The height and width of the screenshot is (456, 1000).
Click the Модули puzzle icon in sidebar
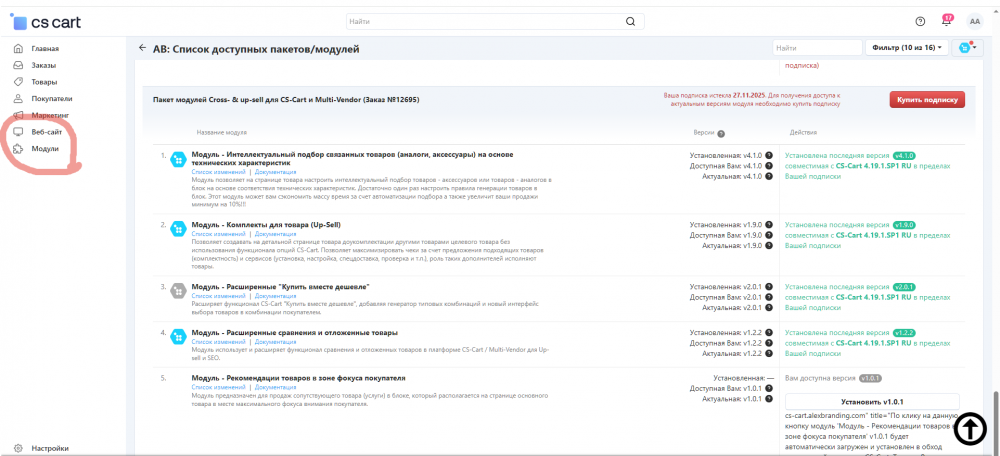click(x=18, y=148)
